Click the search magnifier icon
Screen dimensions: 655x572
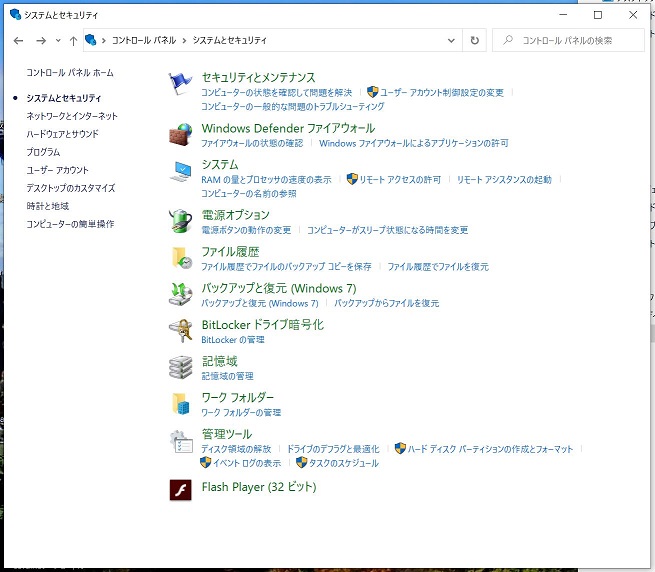(508, 40)
